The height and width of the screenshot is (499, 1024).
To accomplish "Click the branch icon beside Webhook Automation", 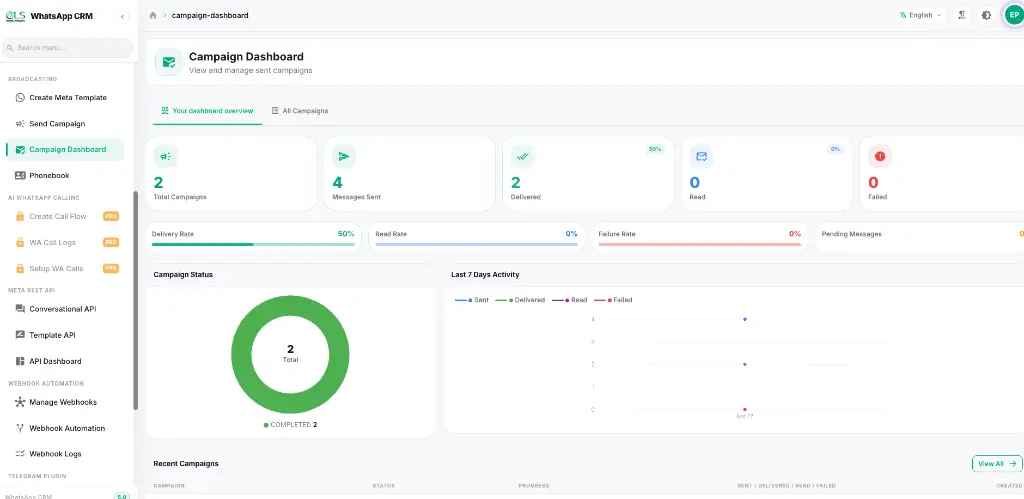I will point(20,428).
